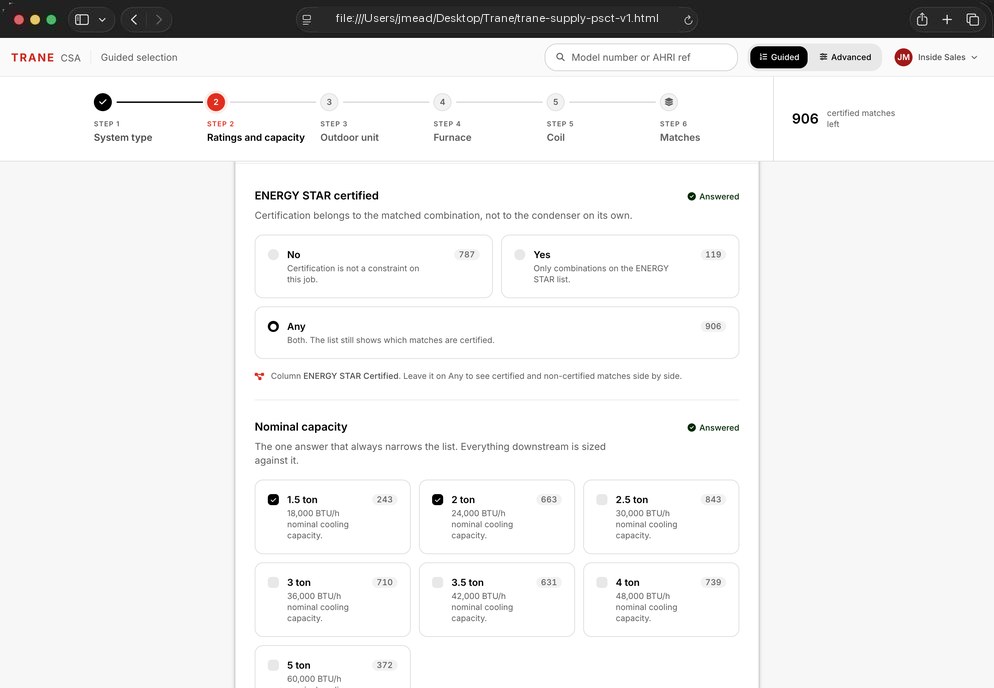Switch to Advanced mode
Viewport: 994px width, 688px height.
click(845, 57)
